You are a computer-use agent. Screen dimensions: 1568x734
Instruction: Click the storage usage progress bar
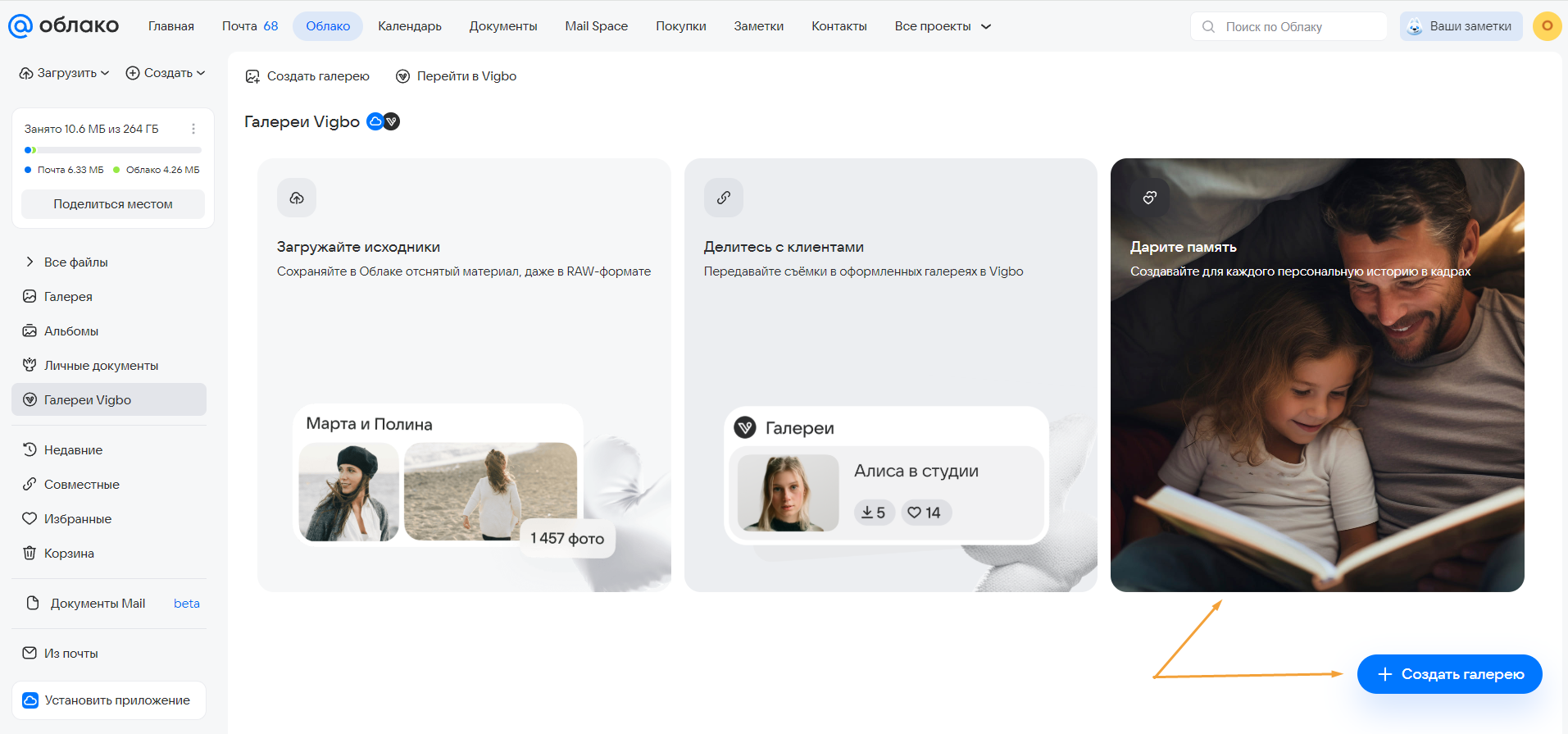tap(113, 150)
